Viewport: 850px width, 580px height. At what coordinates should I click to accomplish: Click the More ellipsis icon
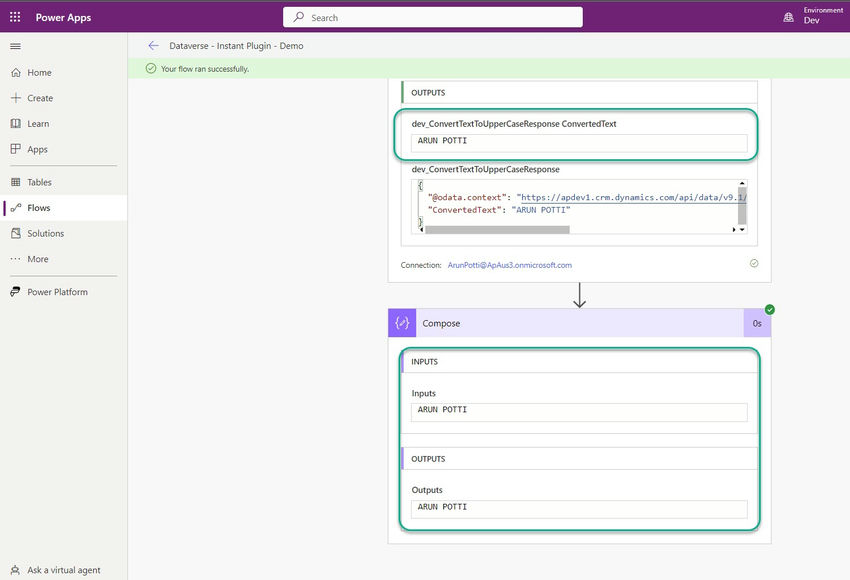[x=16, y=259]
